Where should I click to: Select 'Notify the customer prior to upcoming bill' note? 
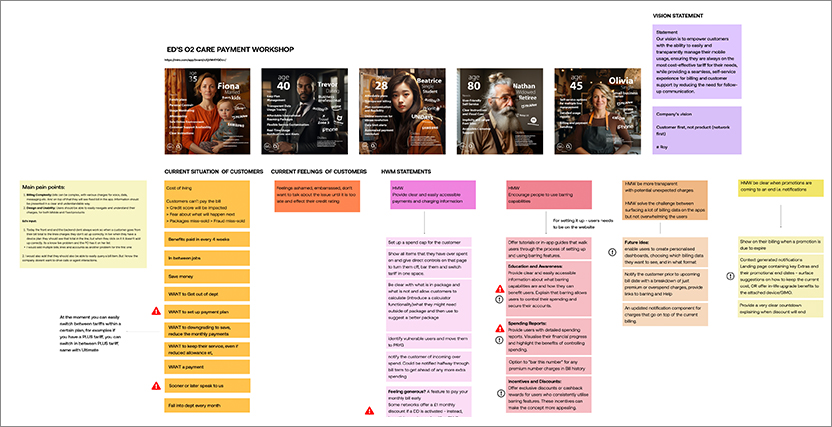pos(665,285)
